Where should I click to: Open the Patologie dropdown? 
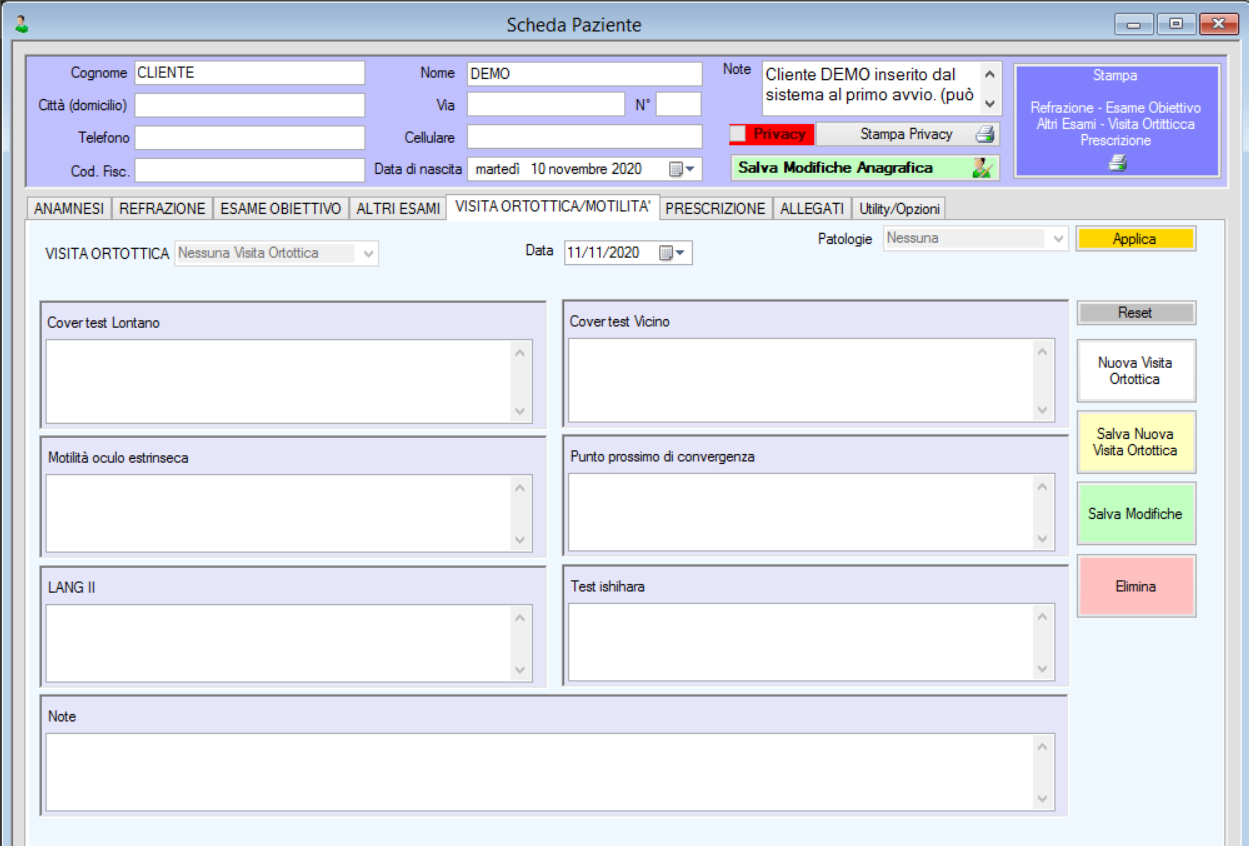[1058, 239]
